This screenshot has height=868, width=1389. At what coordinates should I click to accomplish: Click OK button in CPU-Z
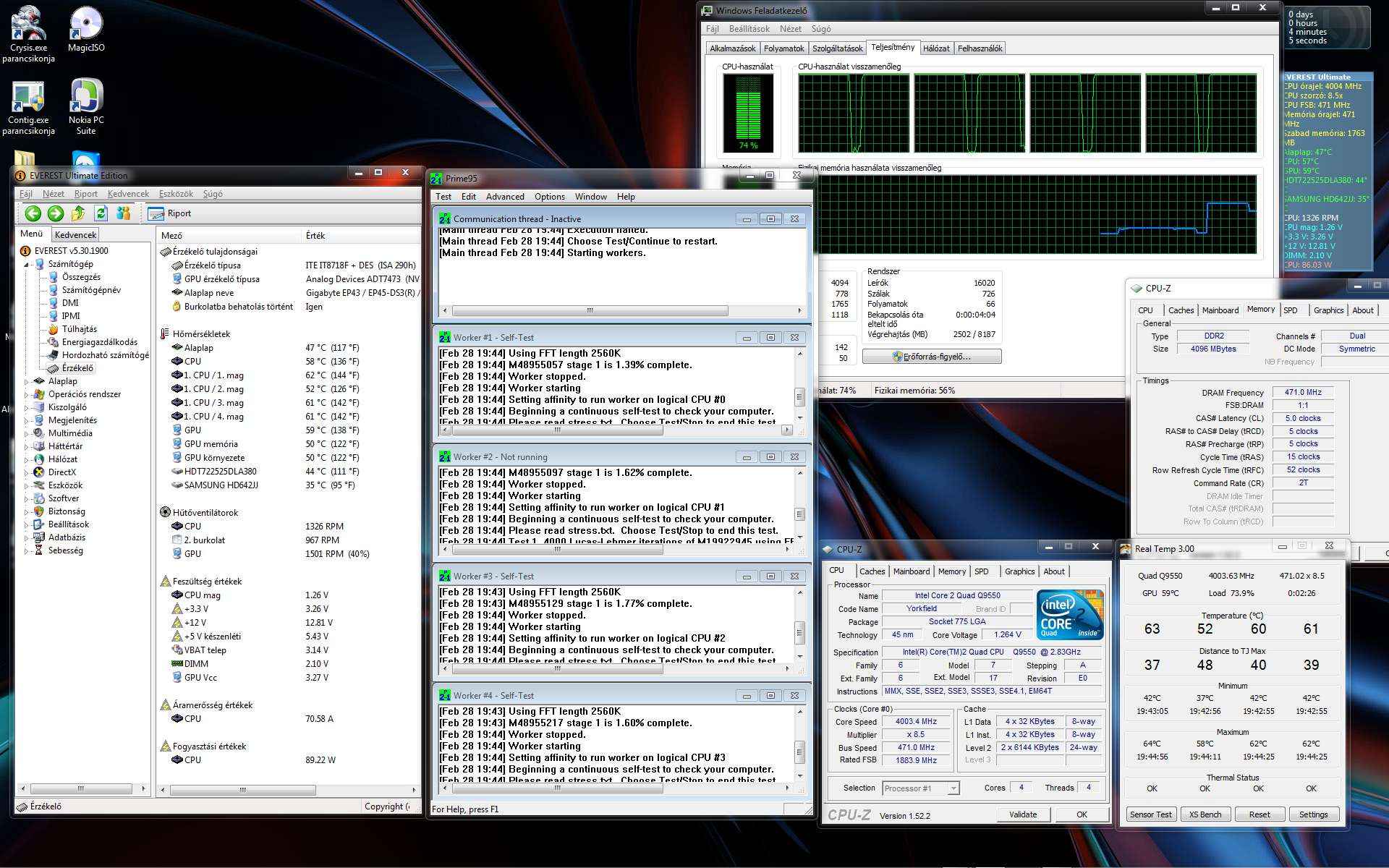(1082, 814)
